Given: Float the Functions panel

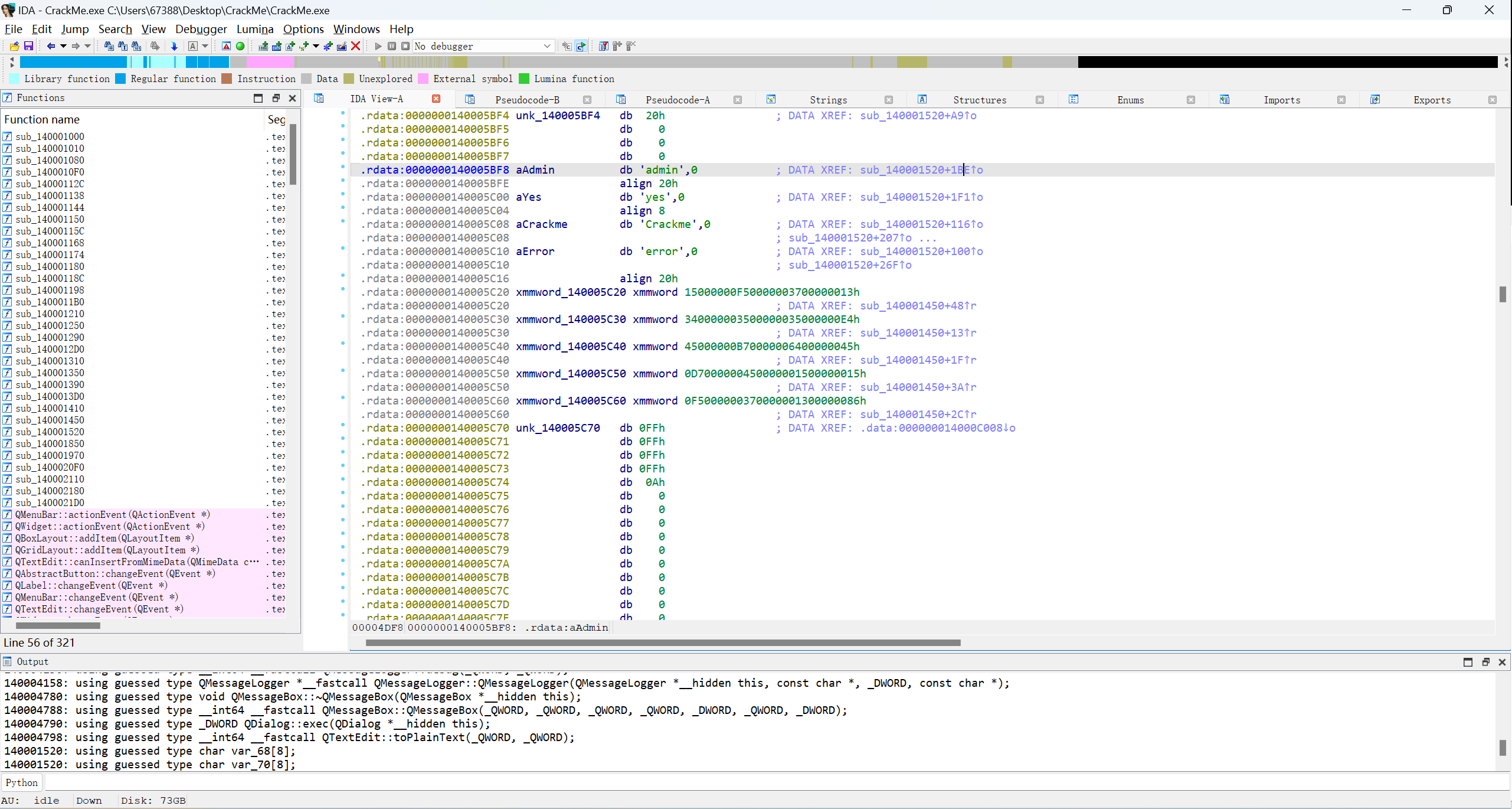Looking at the screenshot, I should click(276, 98).
